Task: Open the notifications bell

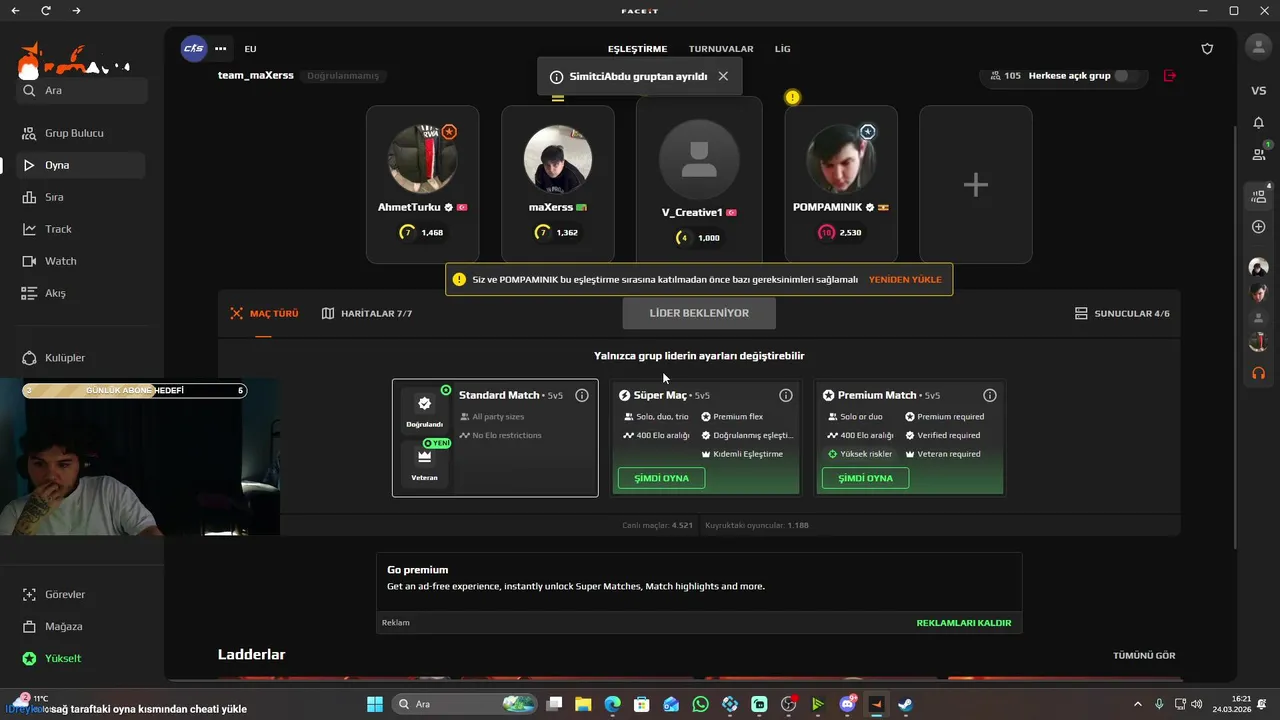Action: [x=1258, y=123]
